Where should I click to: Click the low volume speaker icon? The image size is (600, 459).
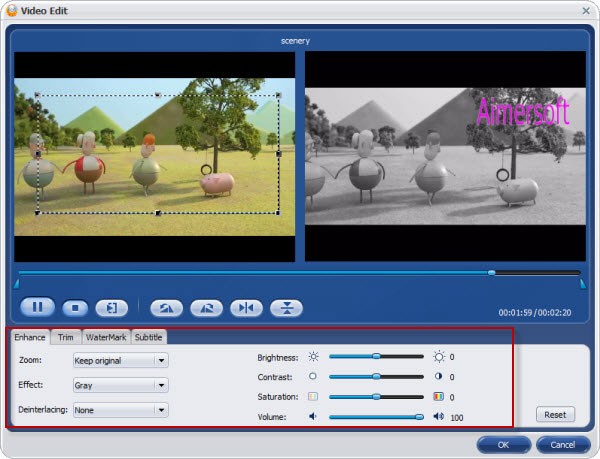(x=313, y=416)
